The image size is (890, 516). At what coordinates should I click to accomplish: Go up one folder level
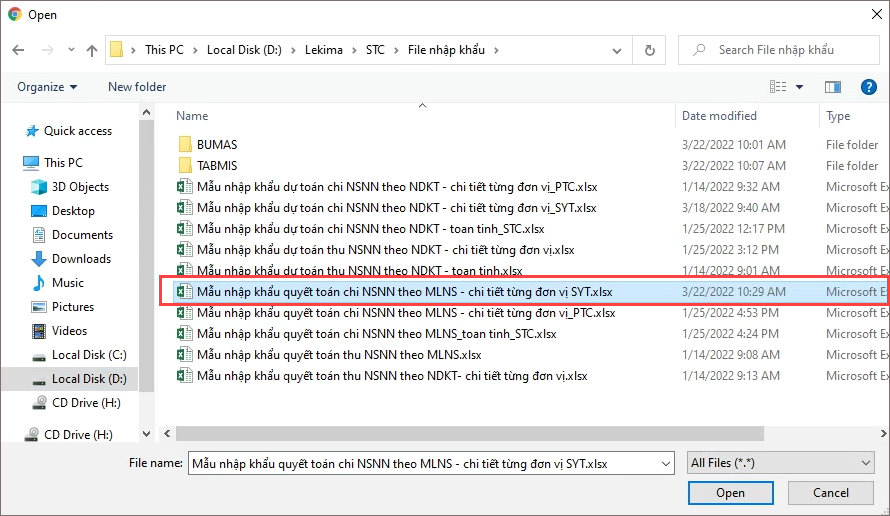[x=91, y=50]
